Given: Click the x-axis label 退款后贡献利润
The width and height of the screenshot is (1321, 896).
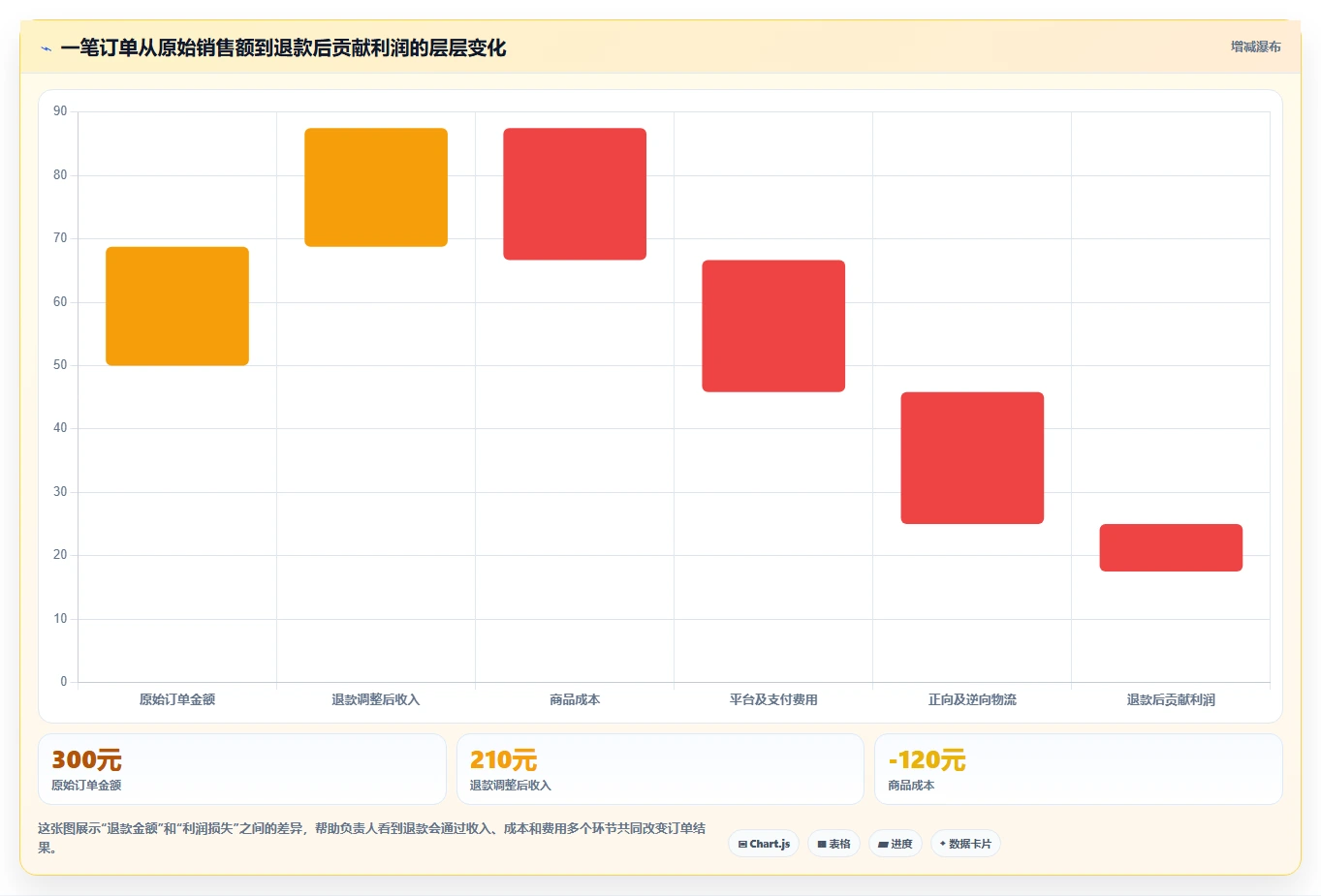Looking at the screenshot, I should tap(1171, 699).
